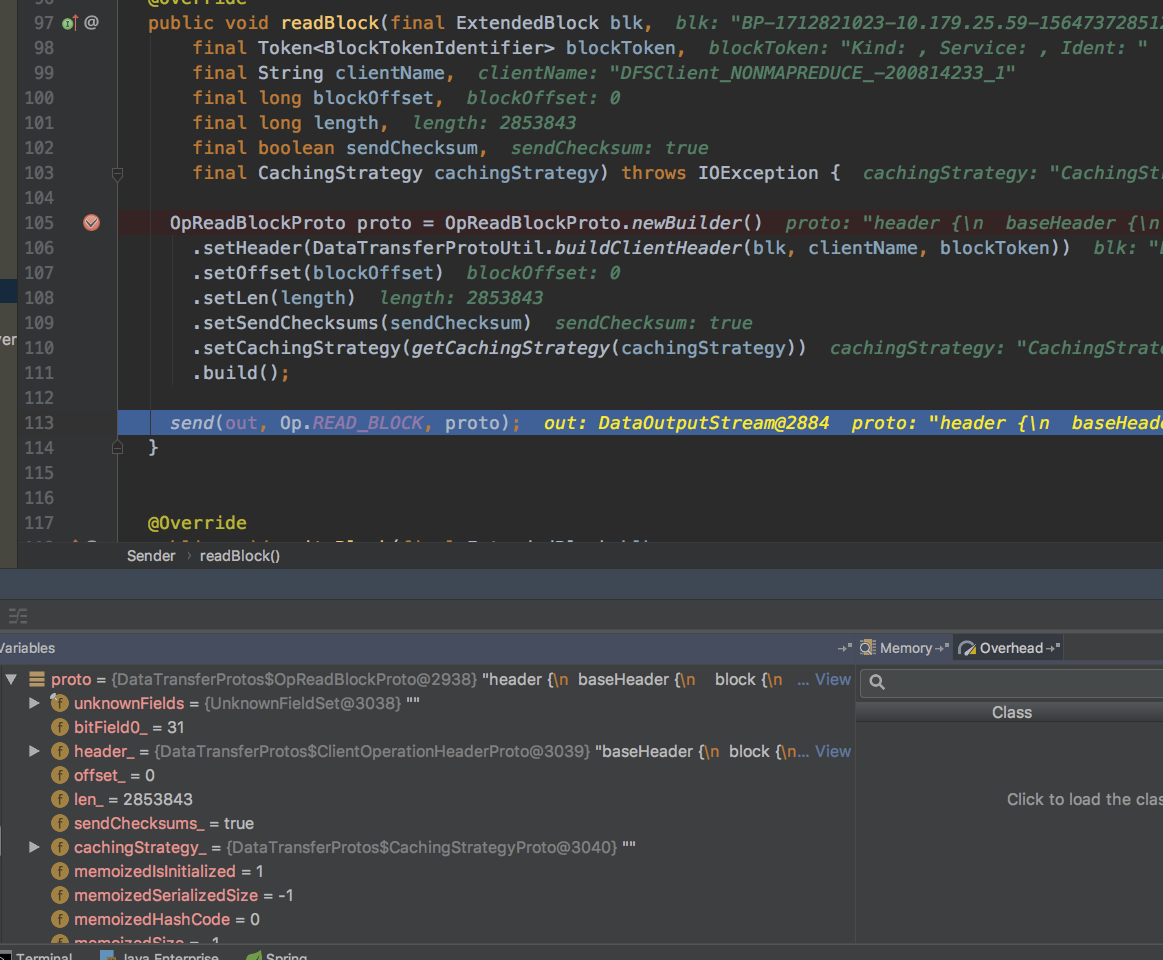This screenshot has height=960, width=1163.
Task: Click the field icon of len_
Action: pyautogui.click(x=59, y=799)
